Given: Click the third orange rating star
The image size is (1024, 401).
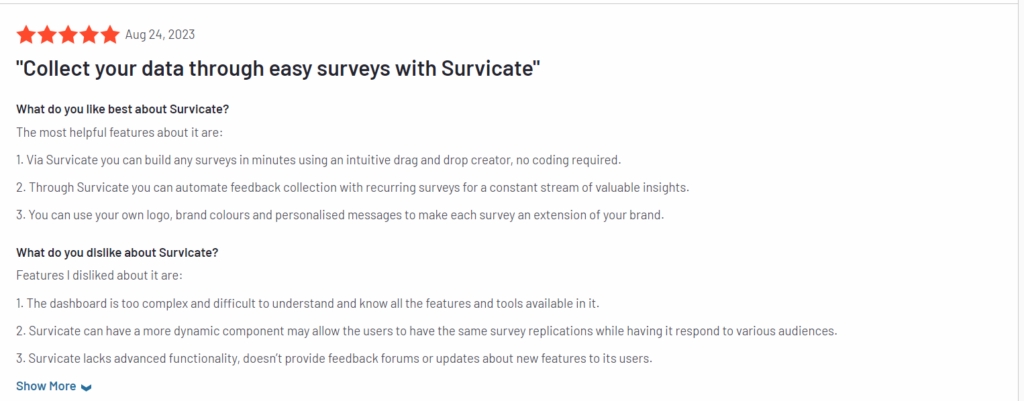Looking at the screenshot, I should pyautogui.click(x=68, y=35).
